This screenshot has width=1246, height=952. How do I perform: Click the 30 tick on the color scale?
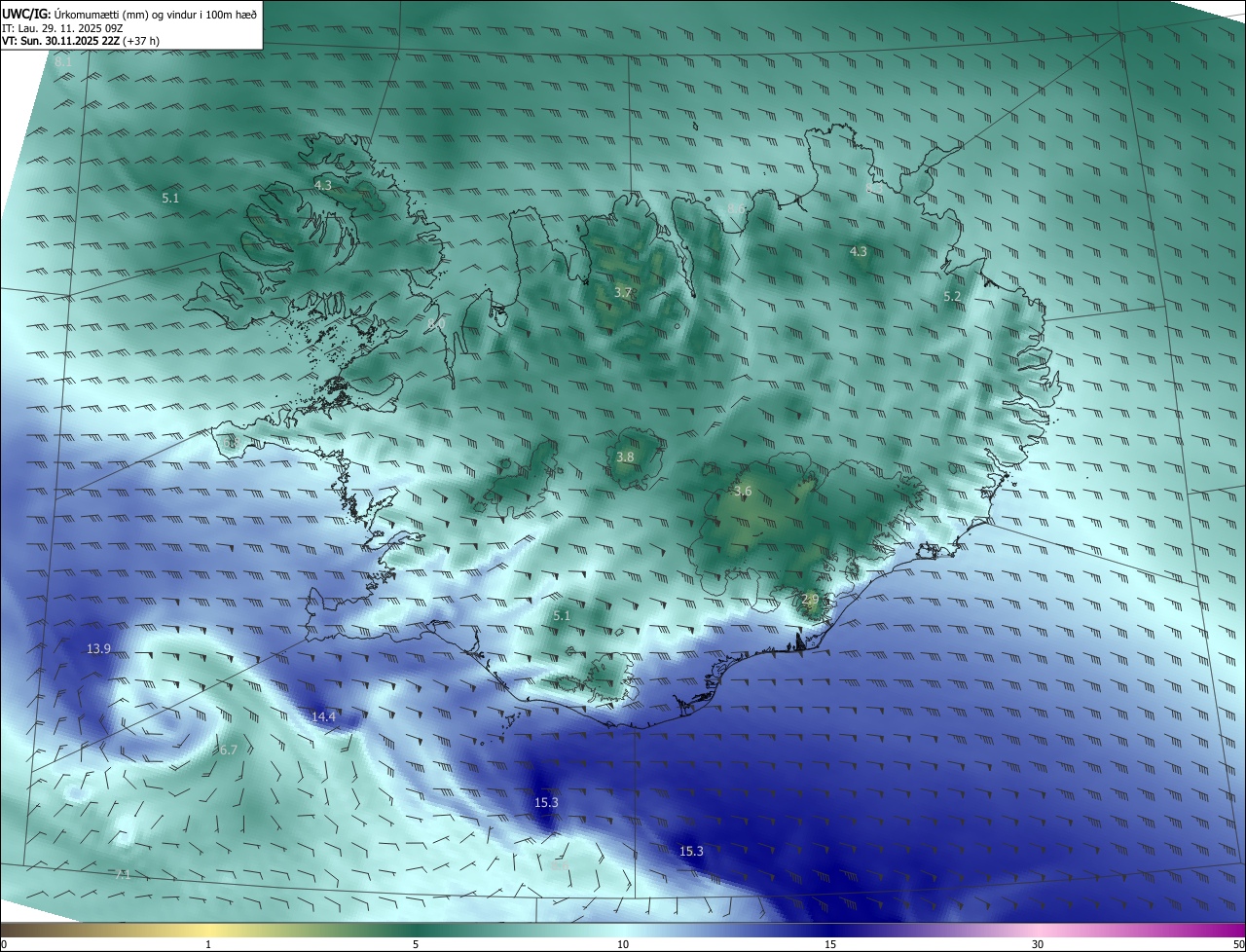point(1038,944)
